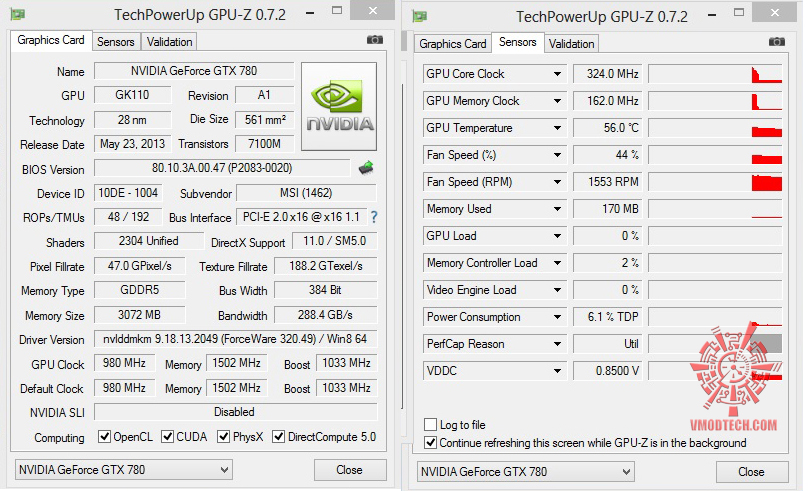Open the GPU Memory Clock sensor dropdown
This screenshot has height=491, width=808.
[x=557, y=101]
